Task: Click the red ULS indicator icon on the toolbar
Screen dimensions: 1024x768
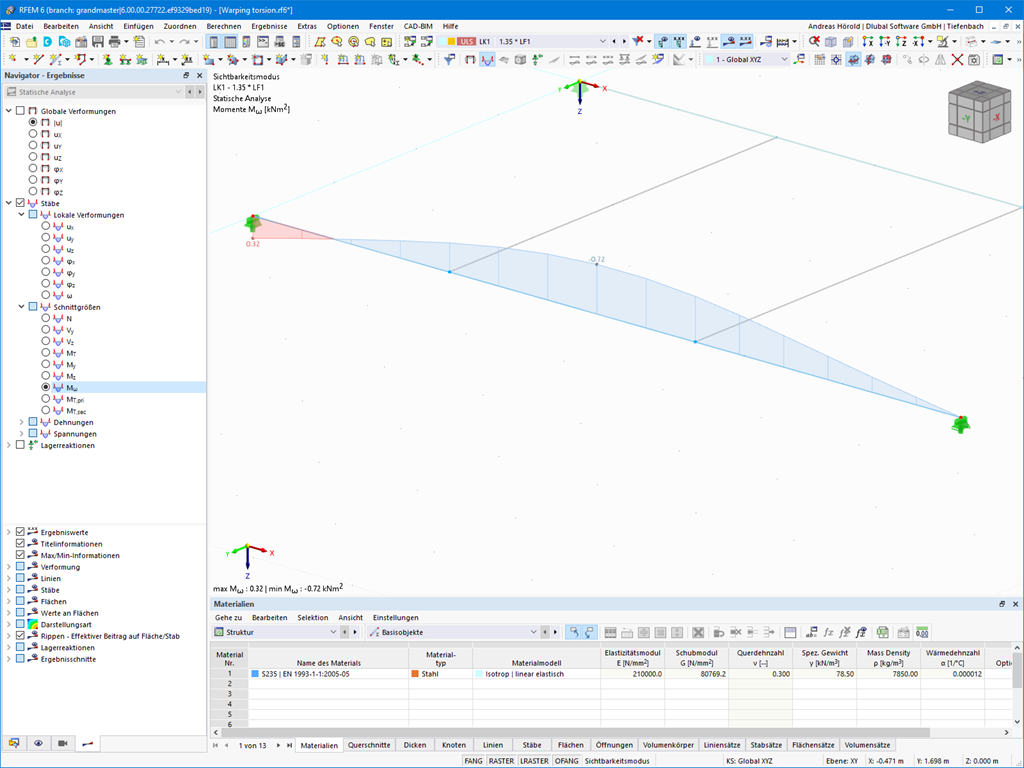Action: point(466,43)
